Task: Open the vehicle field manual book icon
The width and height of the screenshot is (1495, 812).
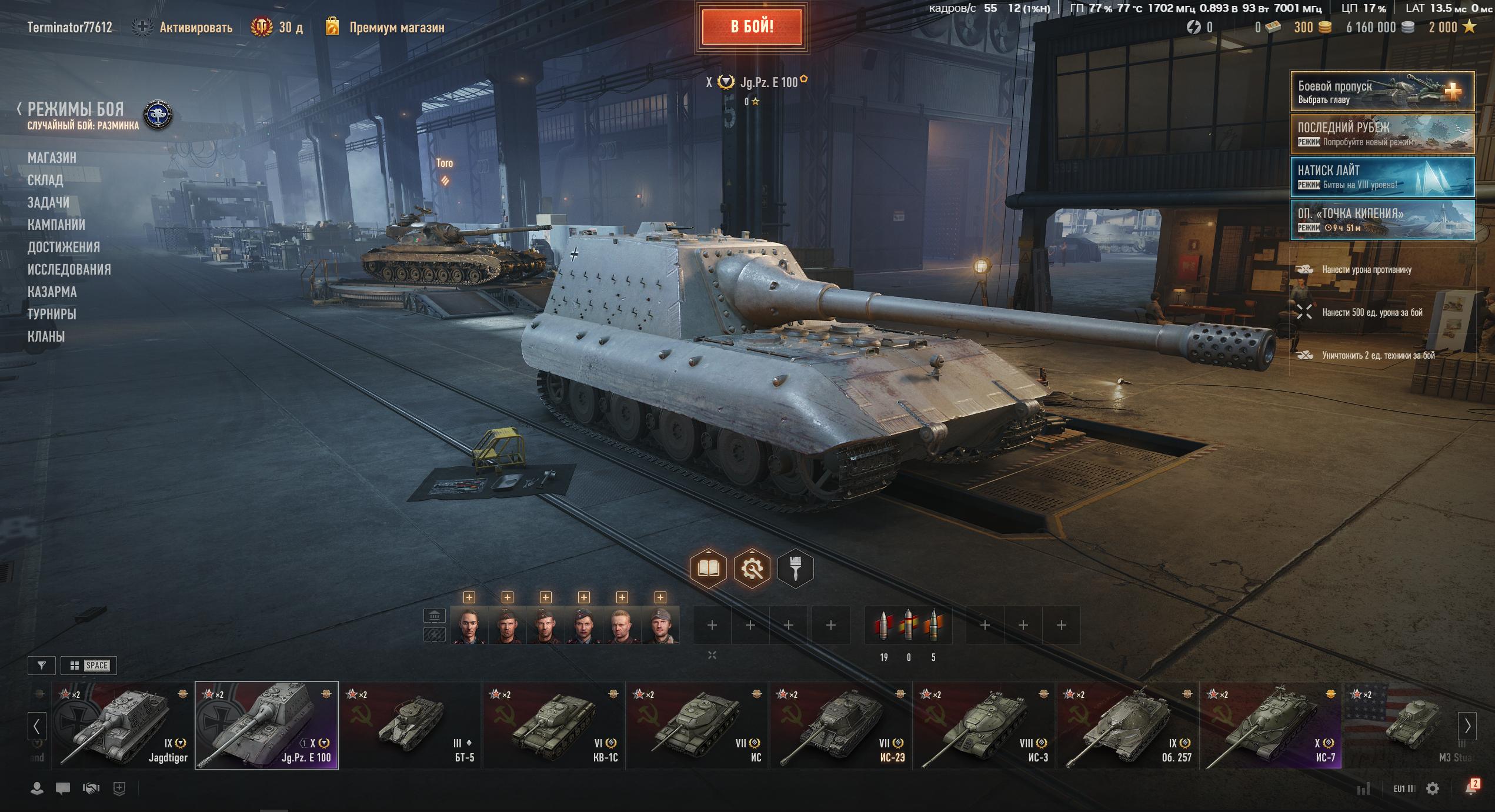Action: point(708,569)
